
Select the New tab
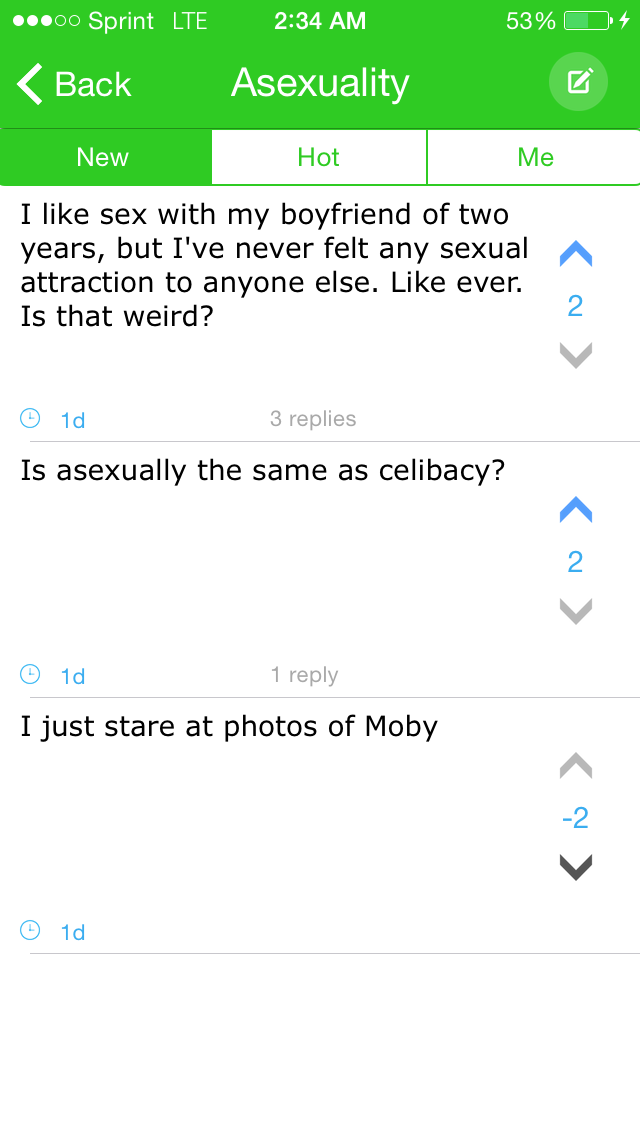pyautogui.click(x=105, y=156)
